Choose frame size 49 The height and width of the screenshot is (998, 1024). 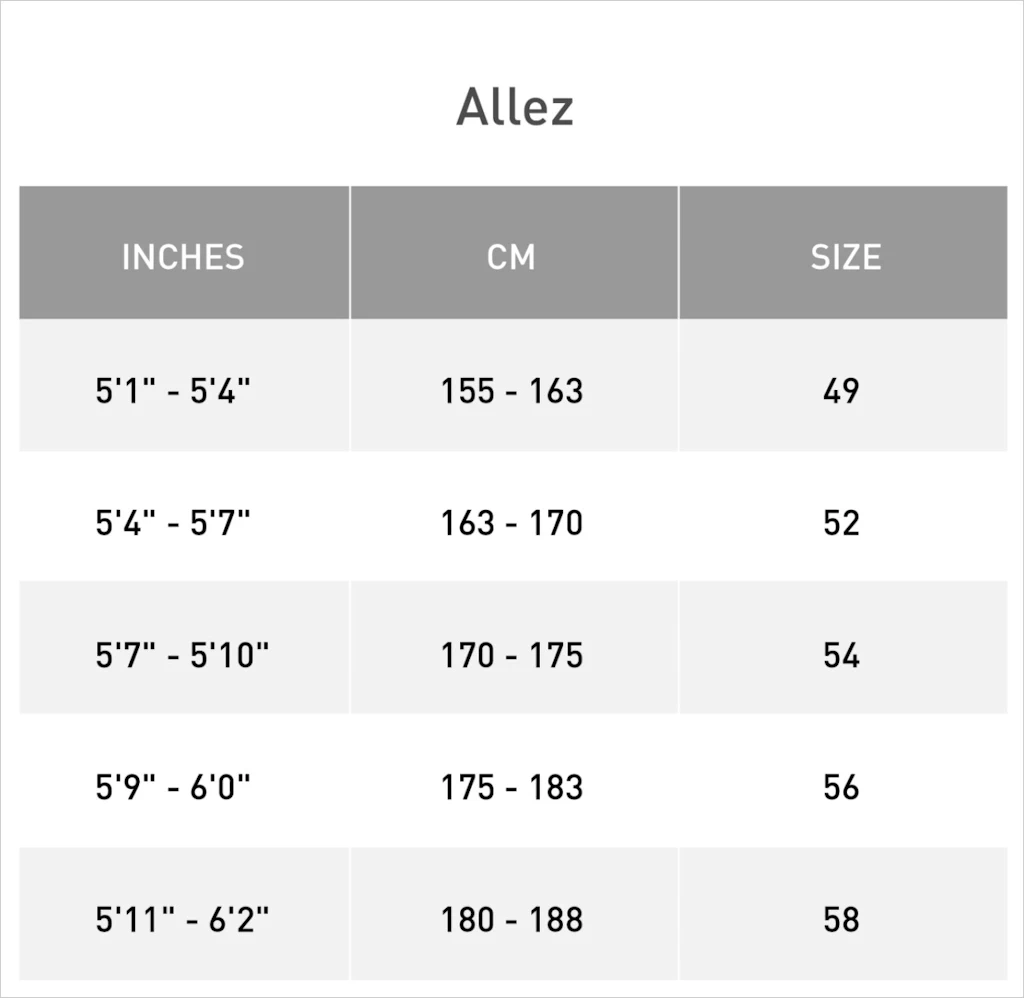pos(843,385)
